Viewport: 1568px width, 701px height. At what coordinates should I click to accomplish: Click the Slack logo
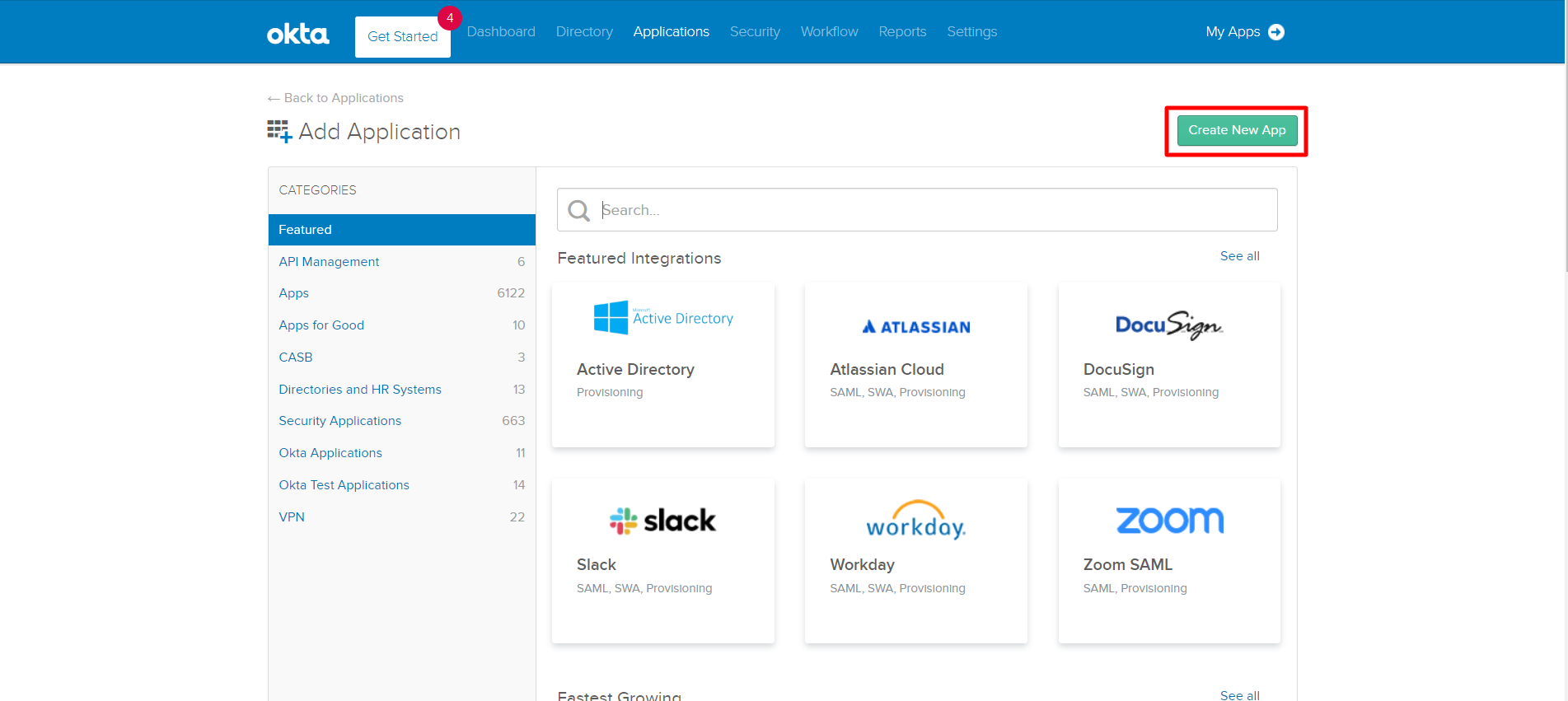coord(663,521)
